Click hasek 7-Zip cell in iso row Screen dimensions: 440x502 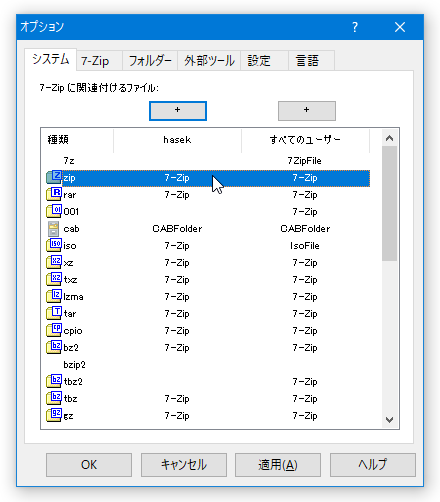(x=177, y=246)
